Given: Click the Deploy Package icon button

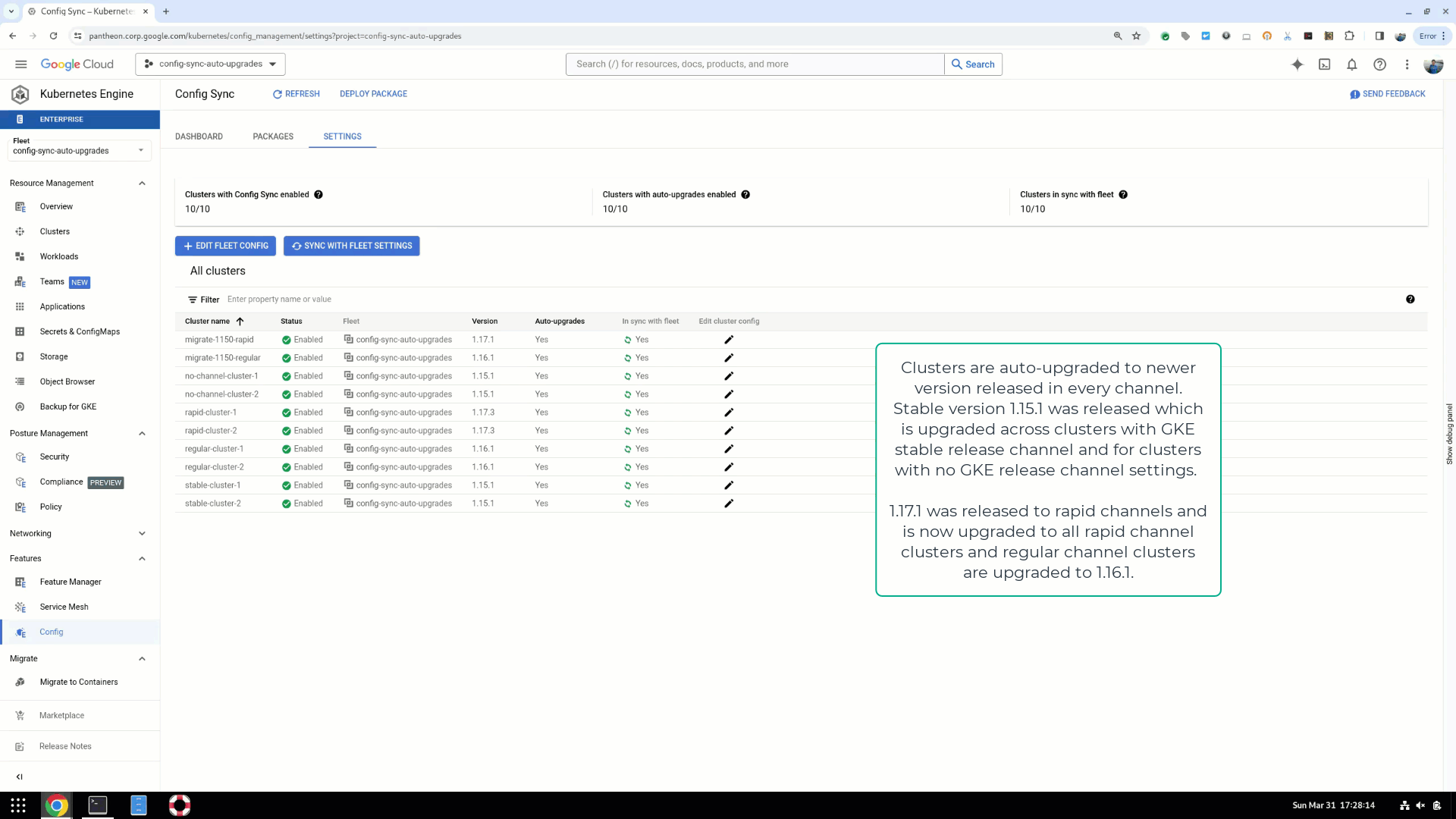Looking at the screenshot, I should (x=374, y=93).
